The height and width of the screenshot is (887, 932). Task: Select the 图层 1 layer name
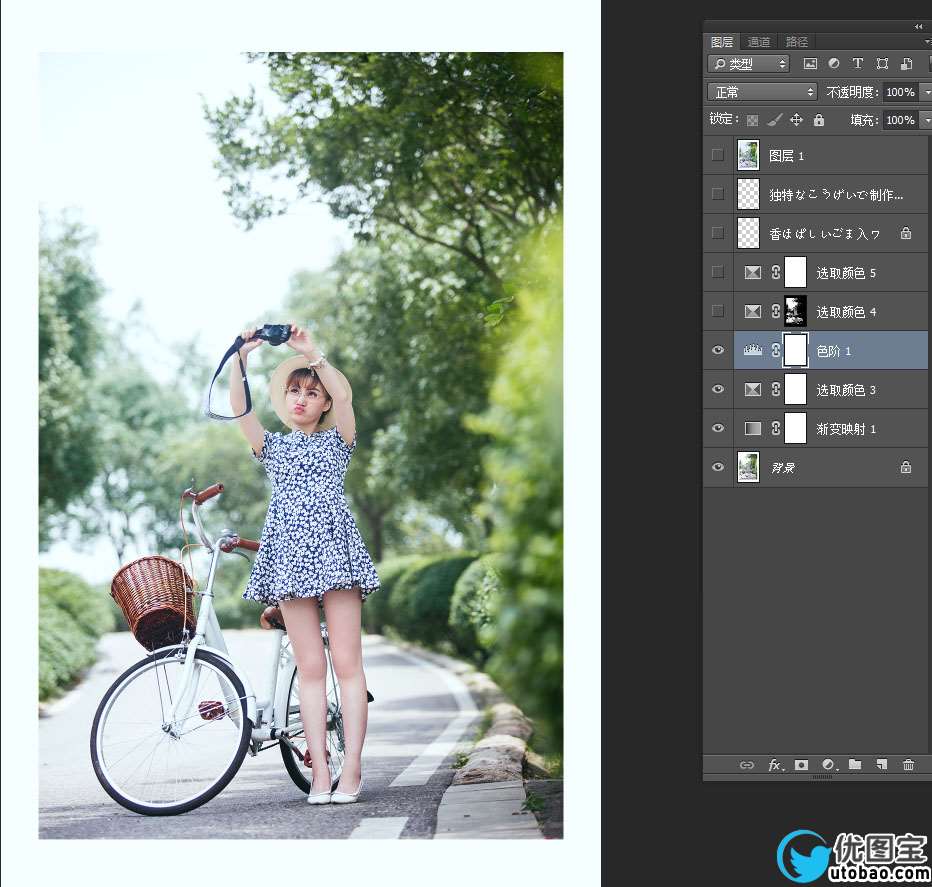click(786, 156)
